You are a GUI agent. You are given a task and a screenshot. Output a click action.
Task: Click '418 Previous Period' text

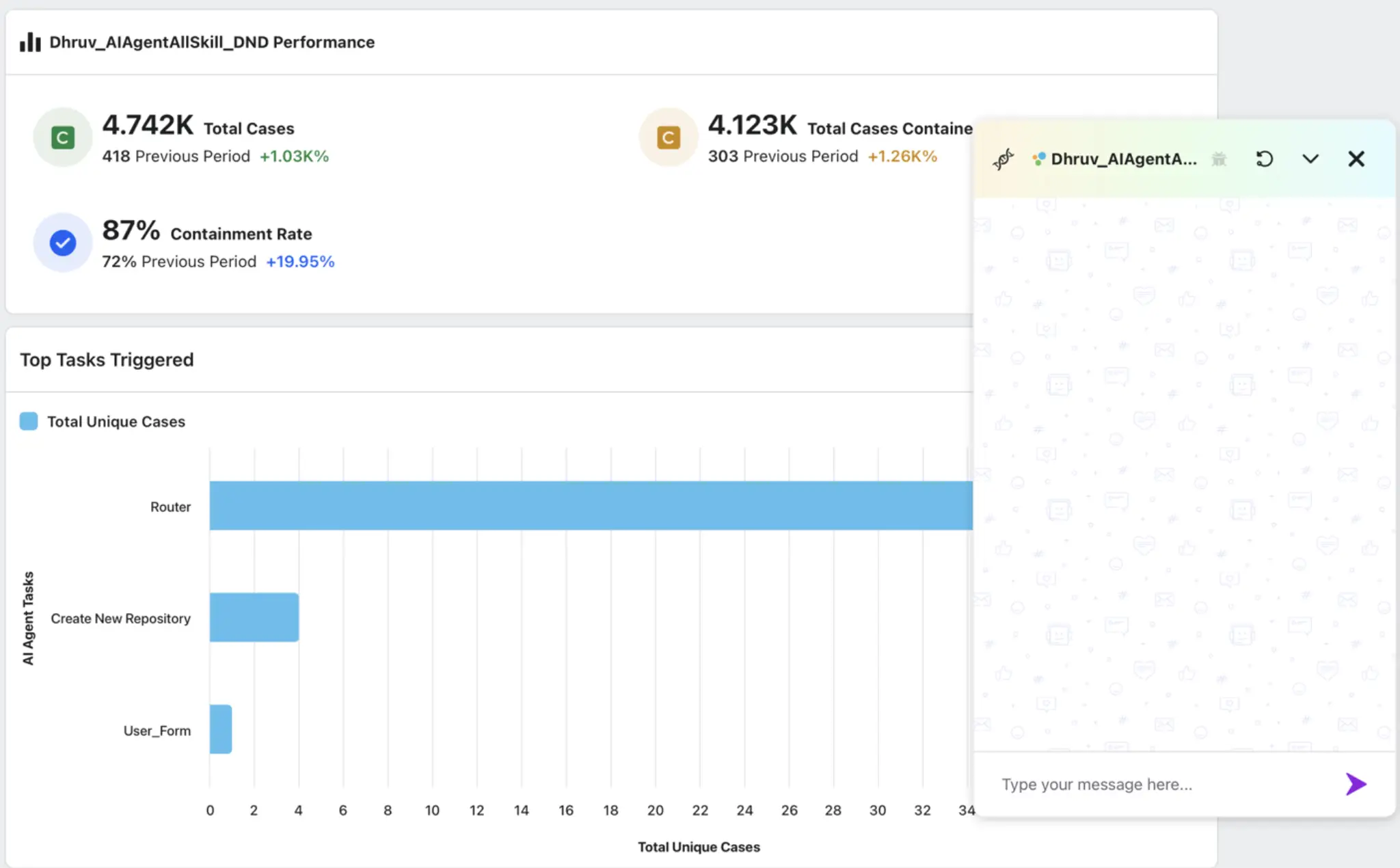pos(176,157)
